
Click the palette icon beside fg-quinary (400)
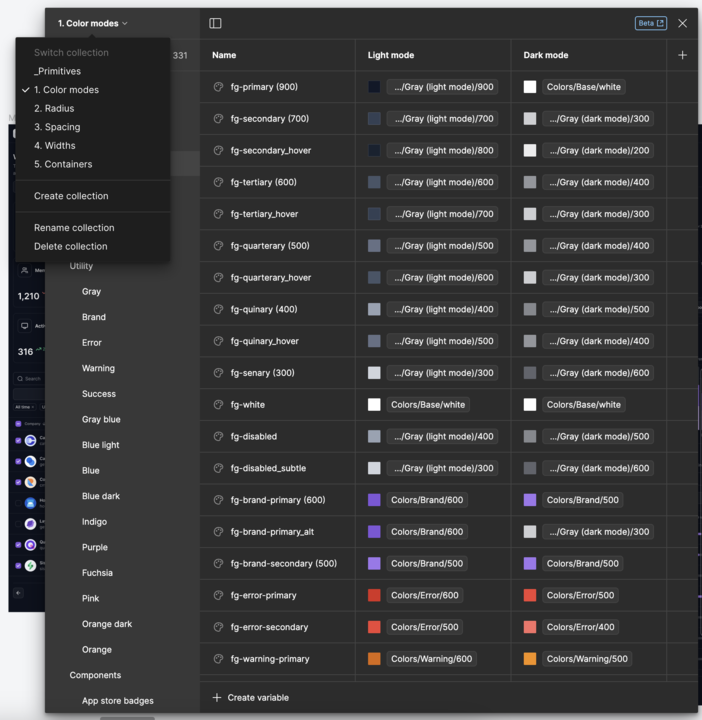(x=219, y=309)
